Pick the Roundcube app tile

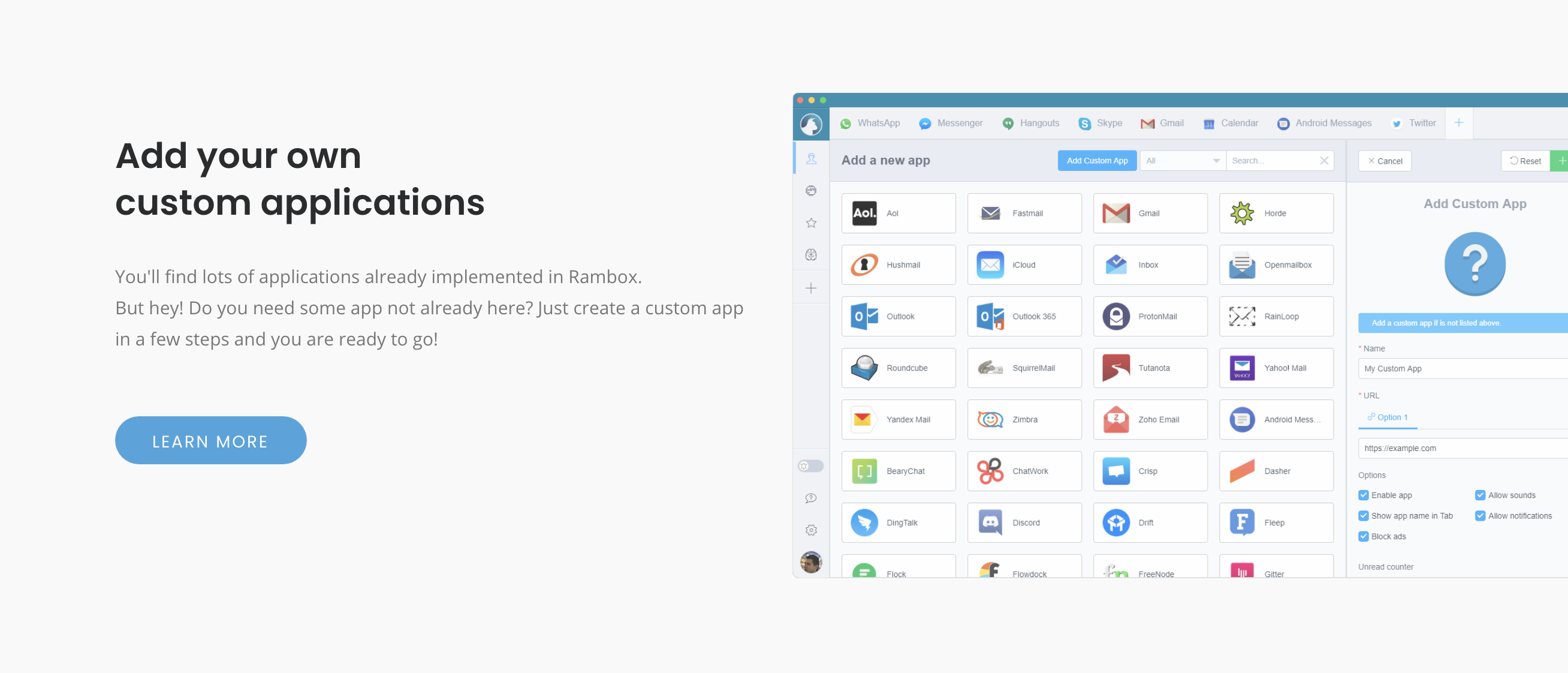click(898, 368)
